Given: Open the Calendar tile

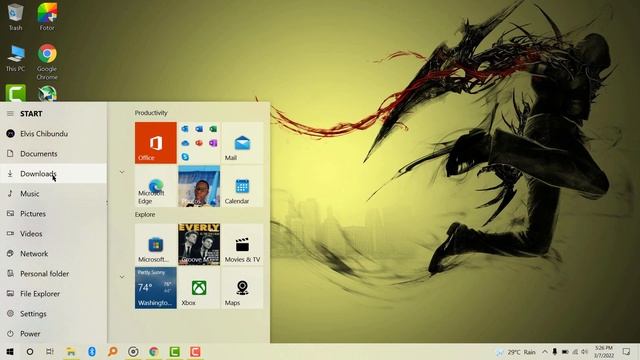Looking at the screenshot, I should pyautogui.click(x=242, y=186).
